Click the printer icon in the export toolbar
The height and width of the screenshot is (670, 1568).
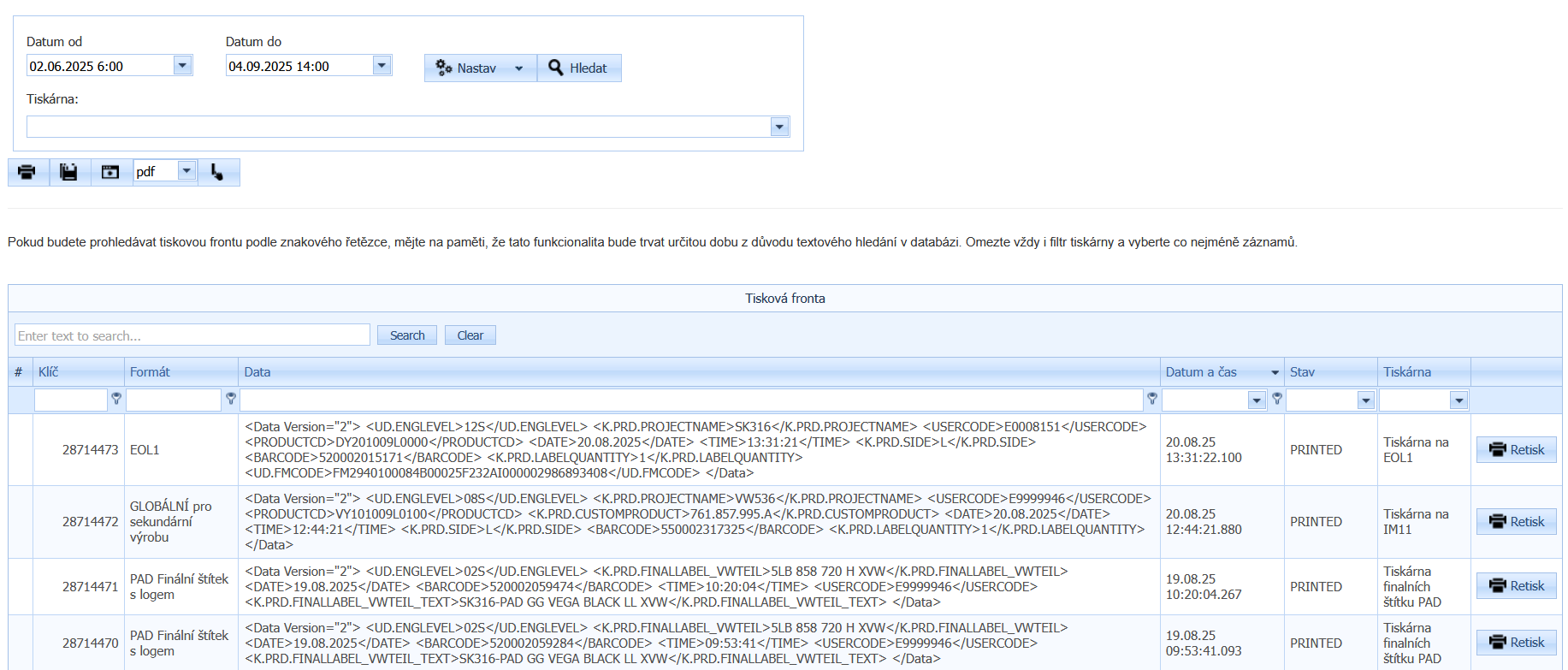point(27,172)
